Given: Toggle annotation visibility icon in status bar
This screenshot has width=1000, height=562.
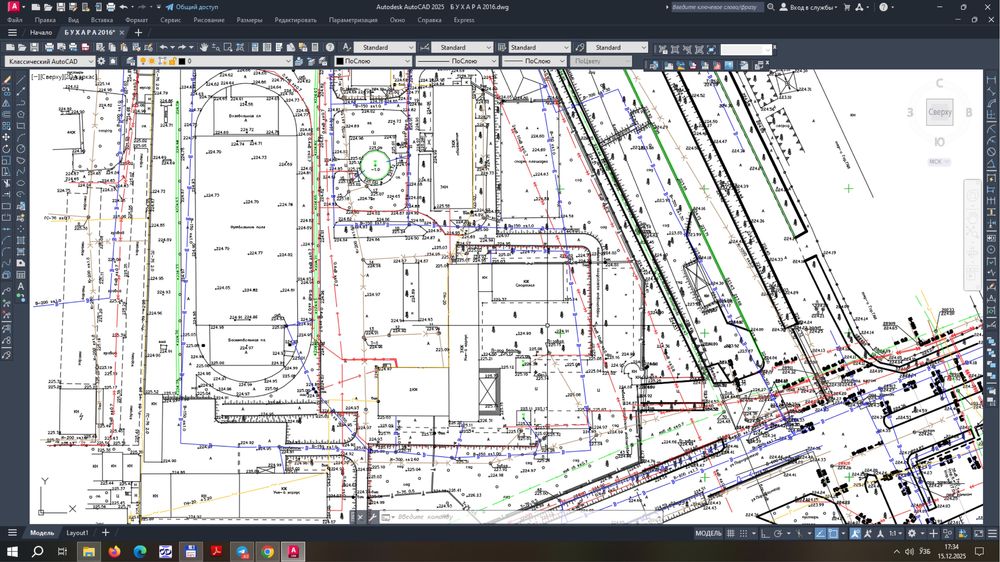Looking at the screenshot, I should 855,533.
